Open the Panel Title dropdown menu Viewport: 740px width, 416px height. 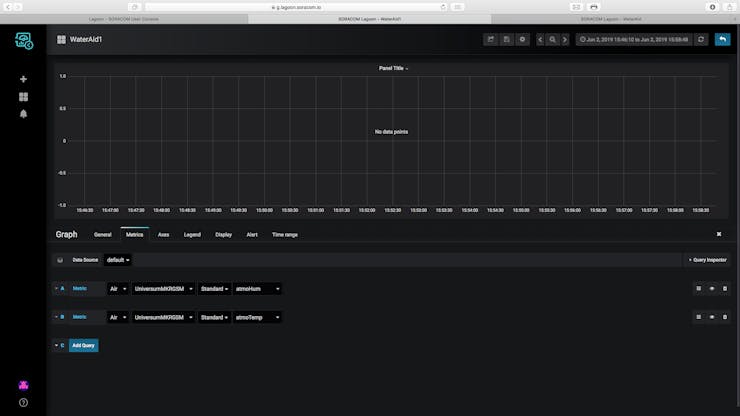393,68
